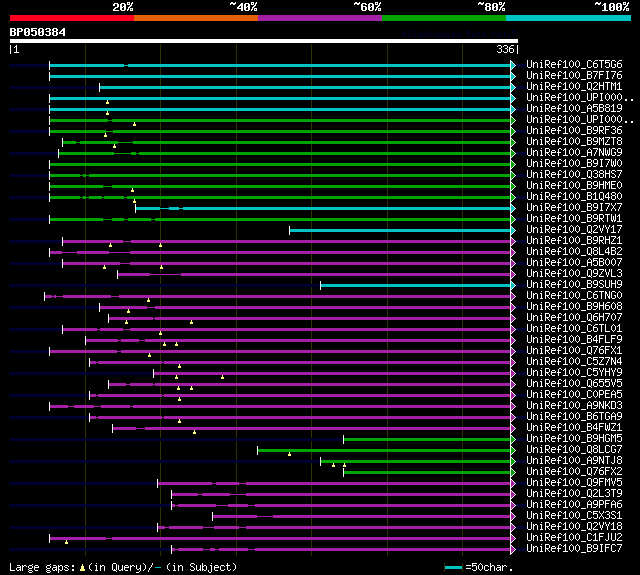Click UniRef100_B6TGA9 hit name
This screenshot has height=575, width=640.
[x=574, y=417]
